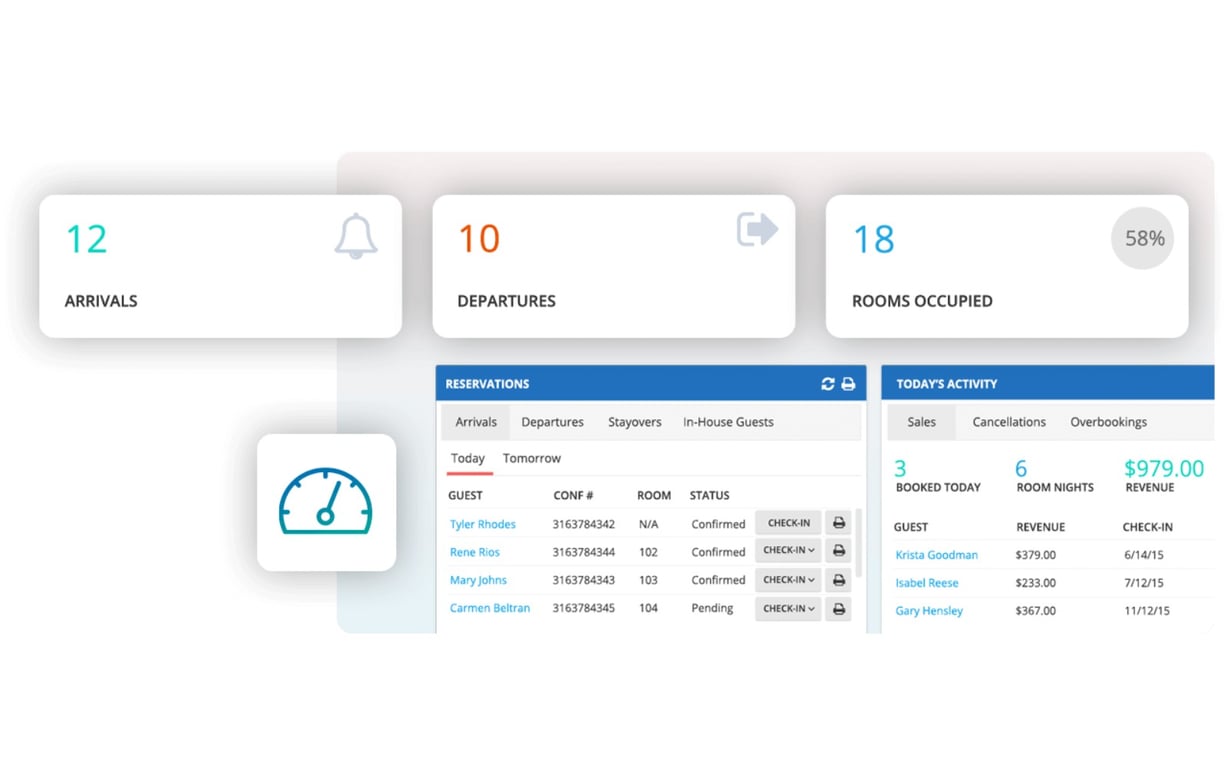Image resolution: width=1228 pixels, height=768 pixels.
Task: Print Carmen Beltran reservation
Action: (839, 608)
